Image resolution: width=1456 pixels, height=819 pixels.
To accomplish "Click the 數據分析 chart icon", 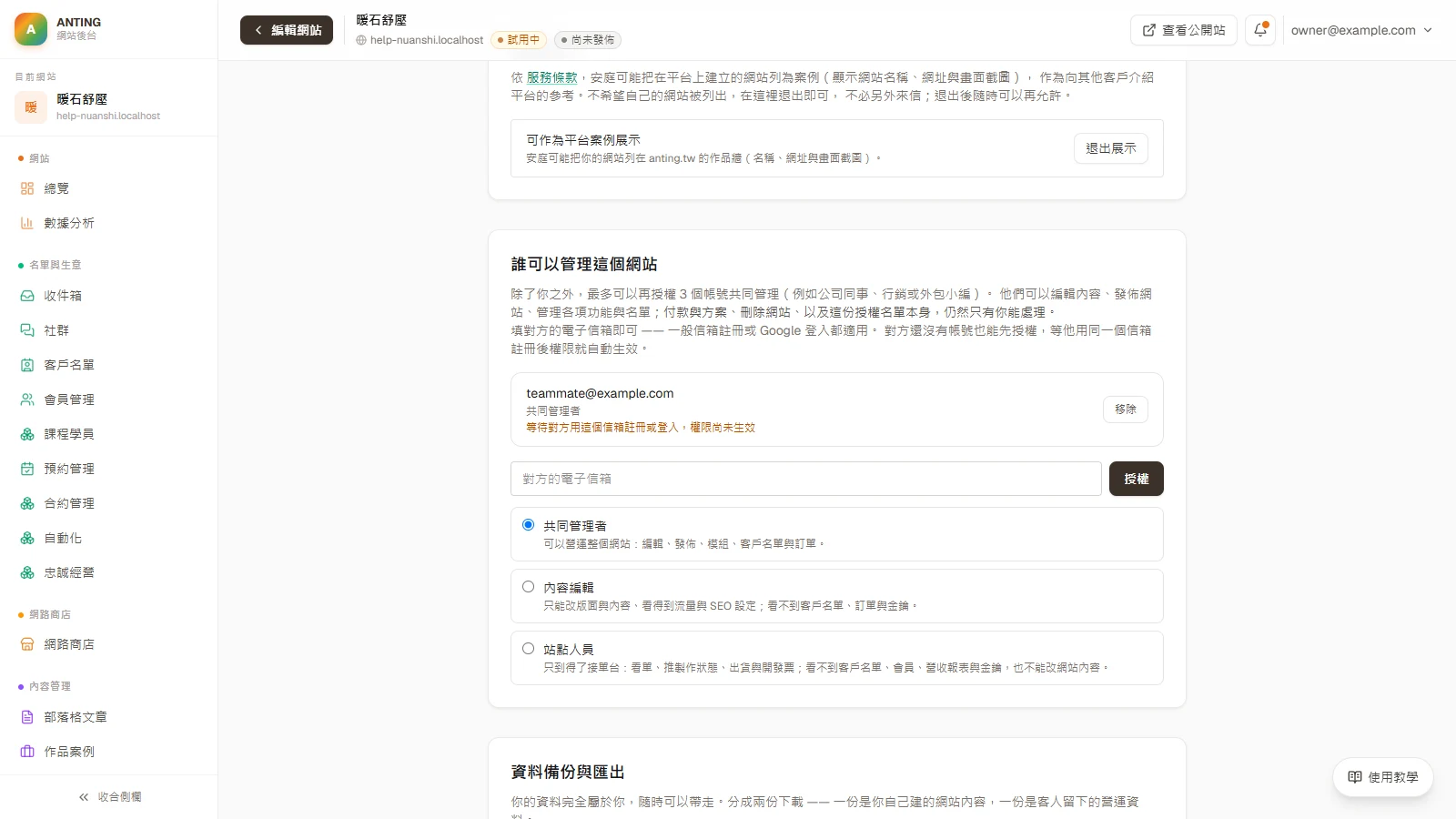I will (x=27, y=223).
